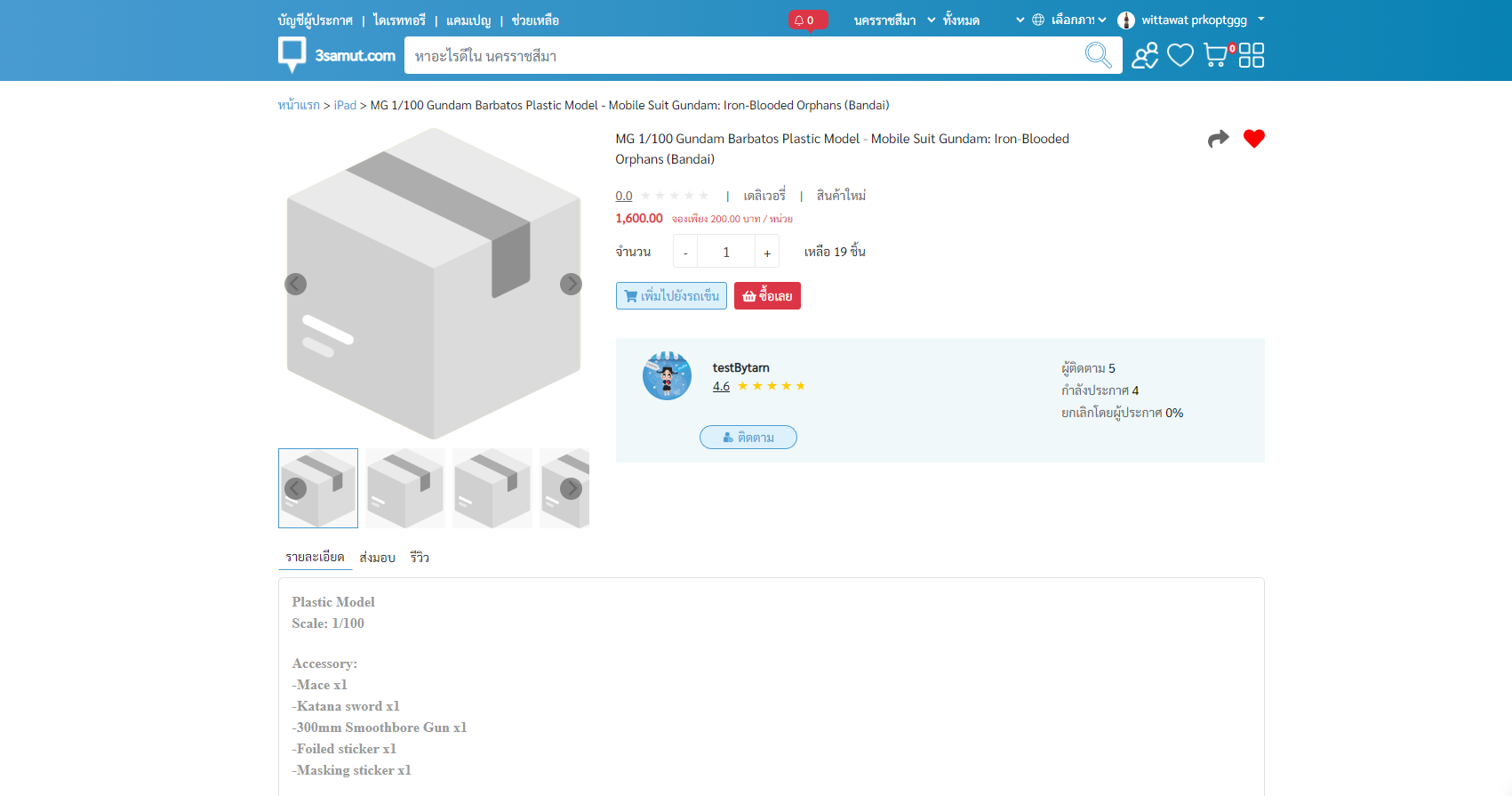Click the search magnifier icon

click(1098, 55)
